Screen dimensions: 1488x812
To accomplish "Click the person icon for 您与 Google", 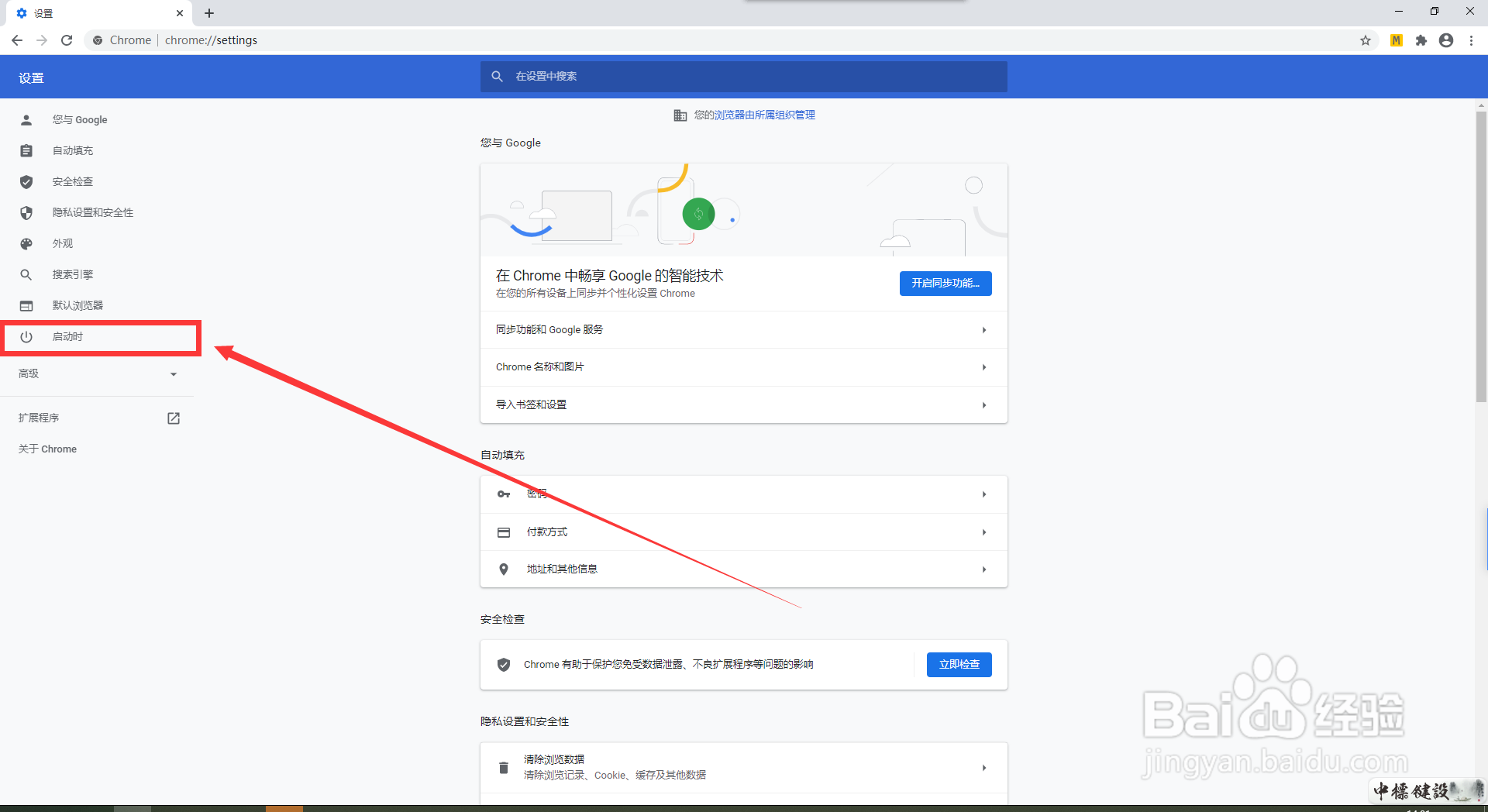I will coord(26,119).
